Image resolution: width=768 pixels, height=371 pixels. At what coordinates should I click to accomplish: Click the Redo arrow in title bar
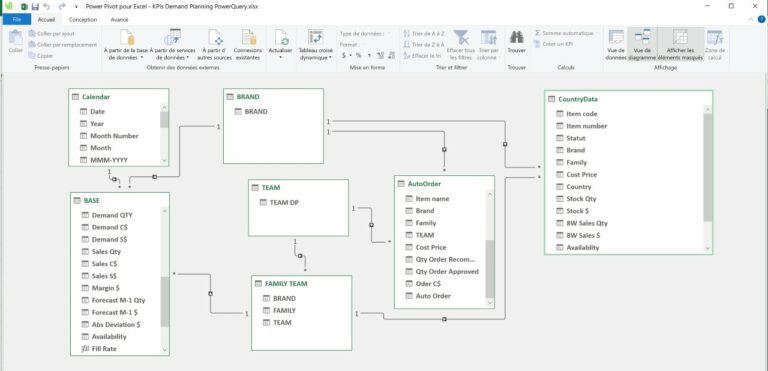click(62, 6)
